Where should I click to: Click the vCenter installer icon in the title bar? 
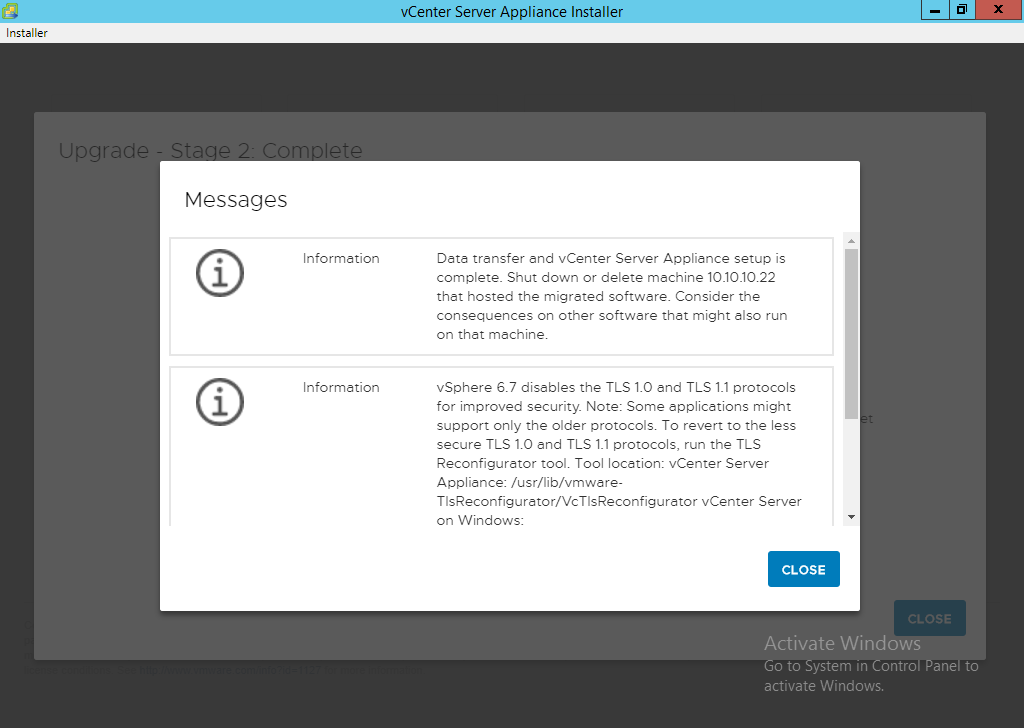pyautogui.click(x=10, y=10)
